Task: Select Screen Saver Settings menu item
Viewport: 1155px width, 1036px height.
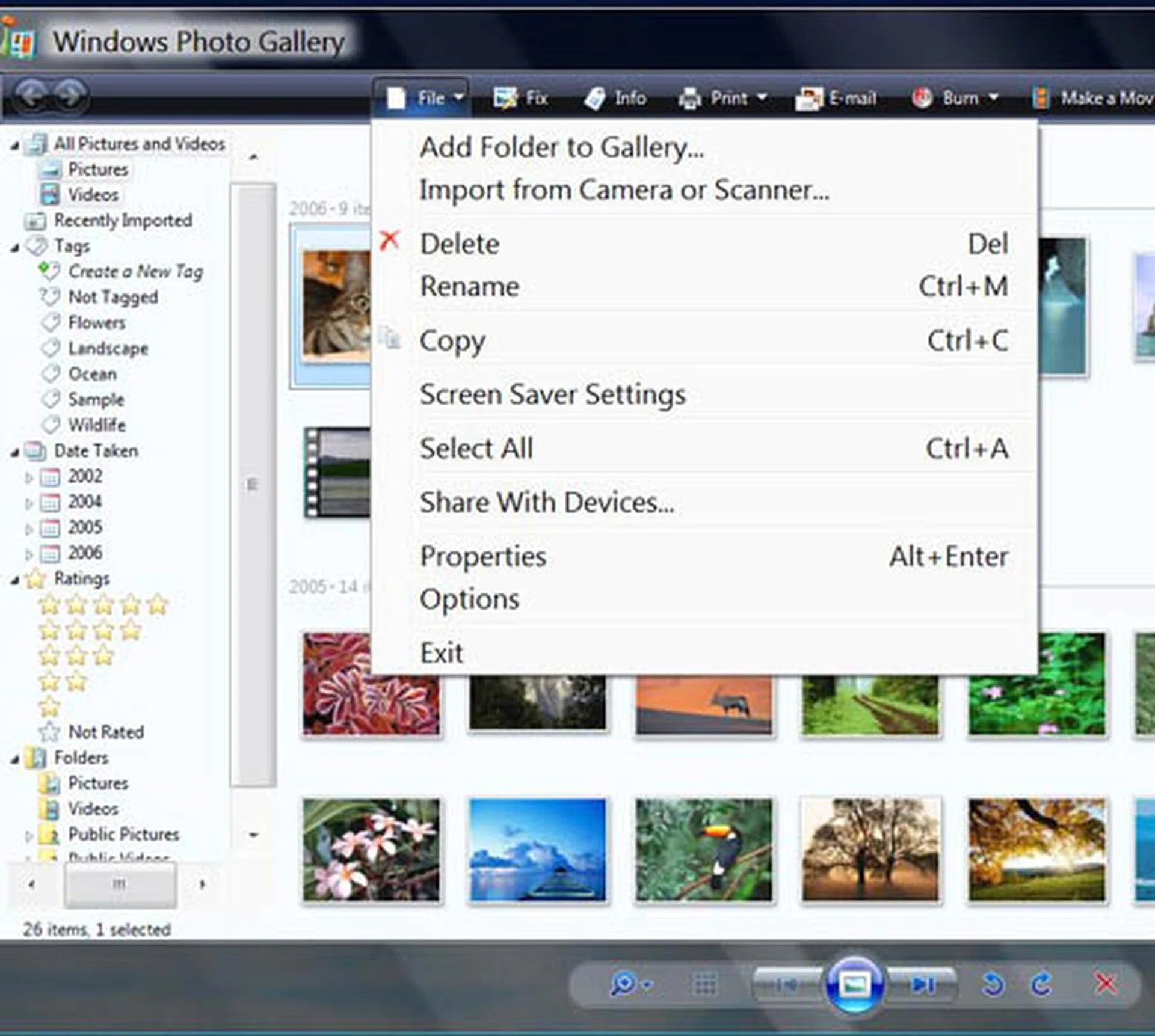Action: pos(552,395)
